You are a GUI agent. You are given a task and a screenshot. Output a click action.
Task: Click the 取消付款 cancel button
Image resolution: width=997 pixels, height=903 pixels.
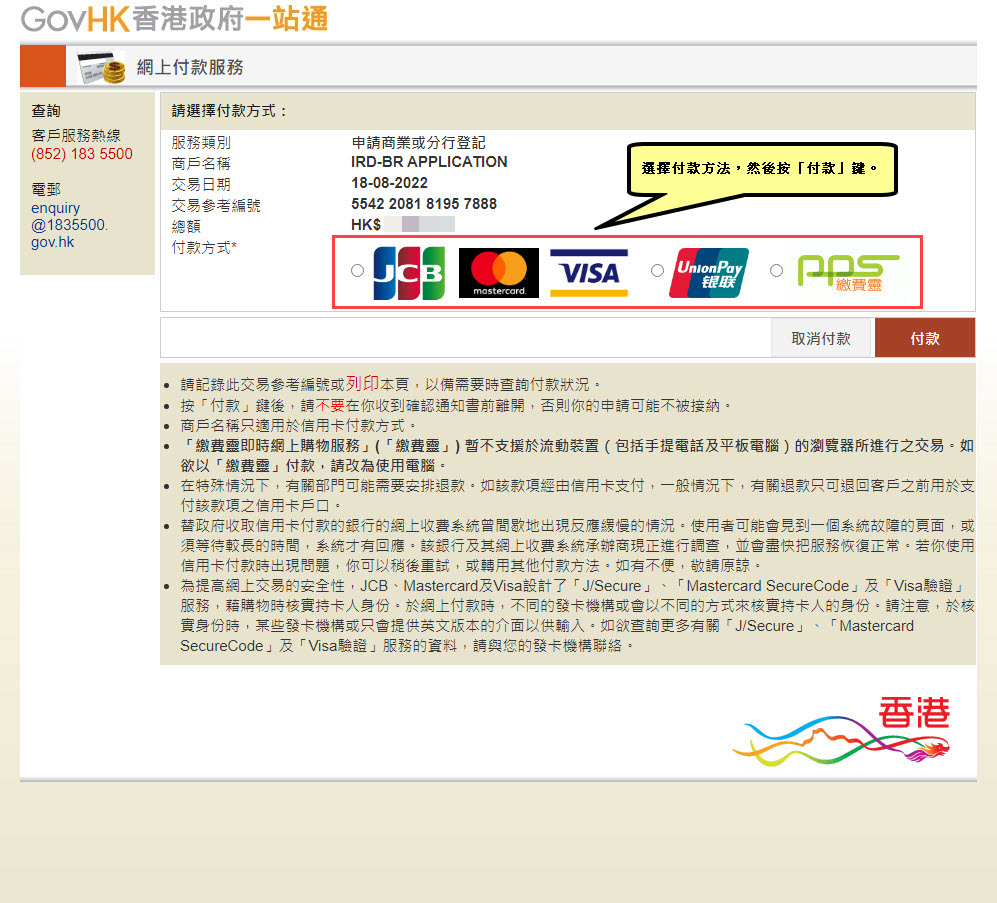point(821,338)
